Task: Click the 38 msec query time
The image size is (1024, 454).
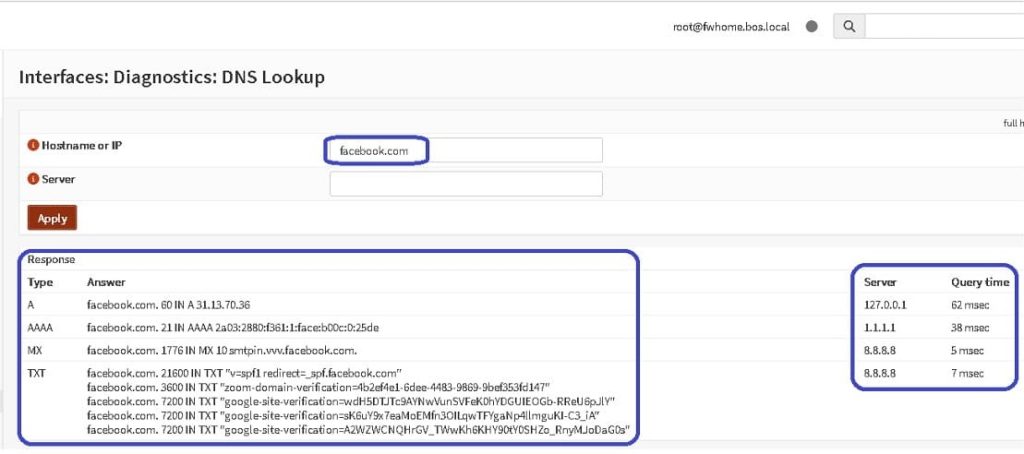Action: click(970, 328)
